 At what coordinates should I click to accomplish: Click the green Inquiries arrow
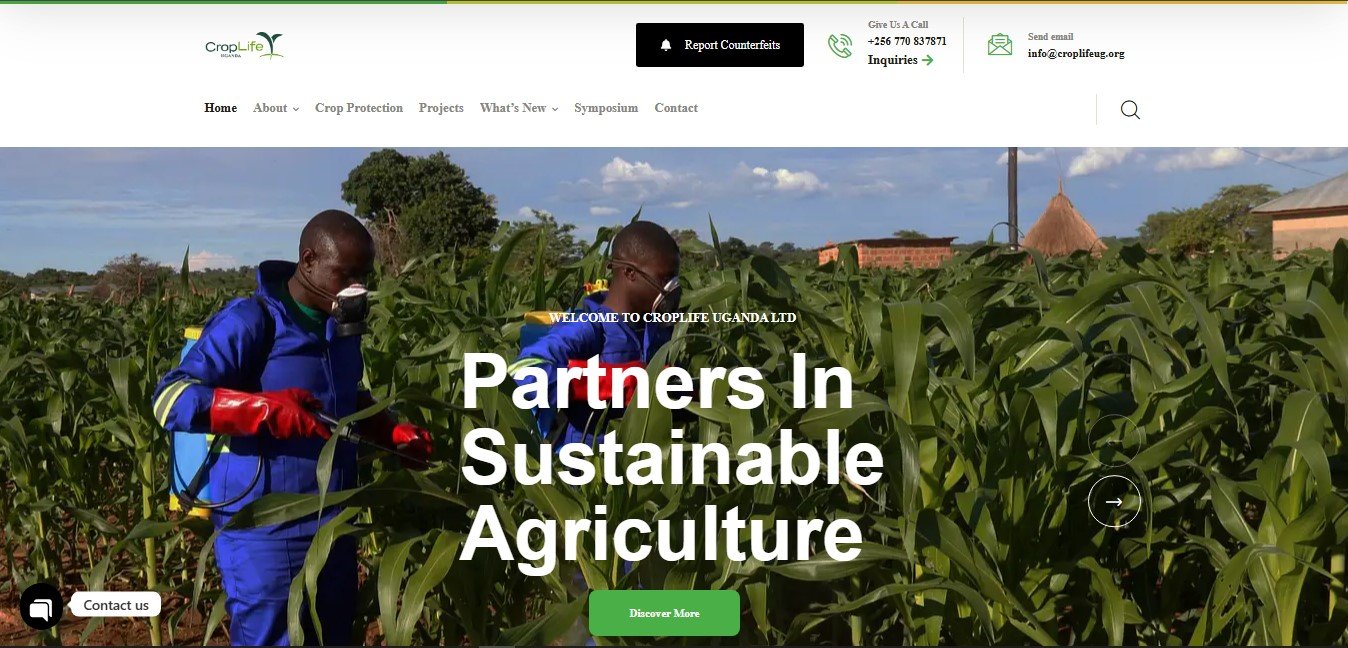pyautogui.click(x=928, y=60)
